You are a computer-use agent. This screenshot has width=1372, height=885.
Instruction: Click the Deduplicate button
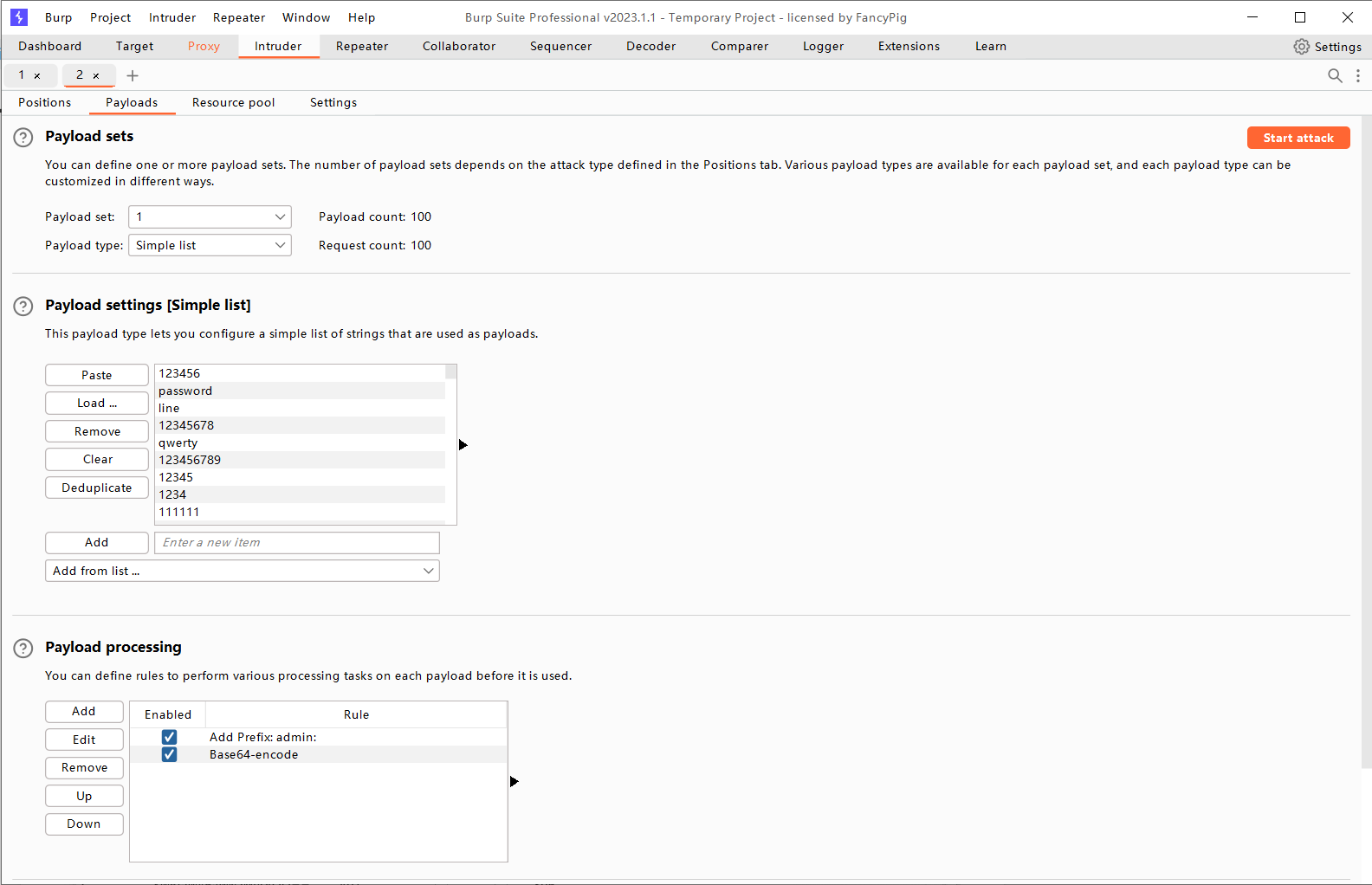pos(97,488)
